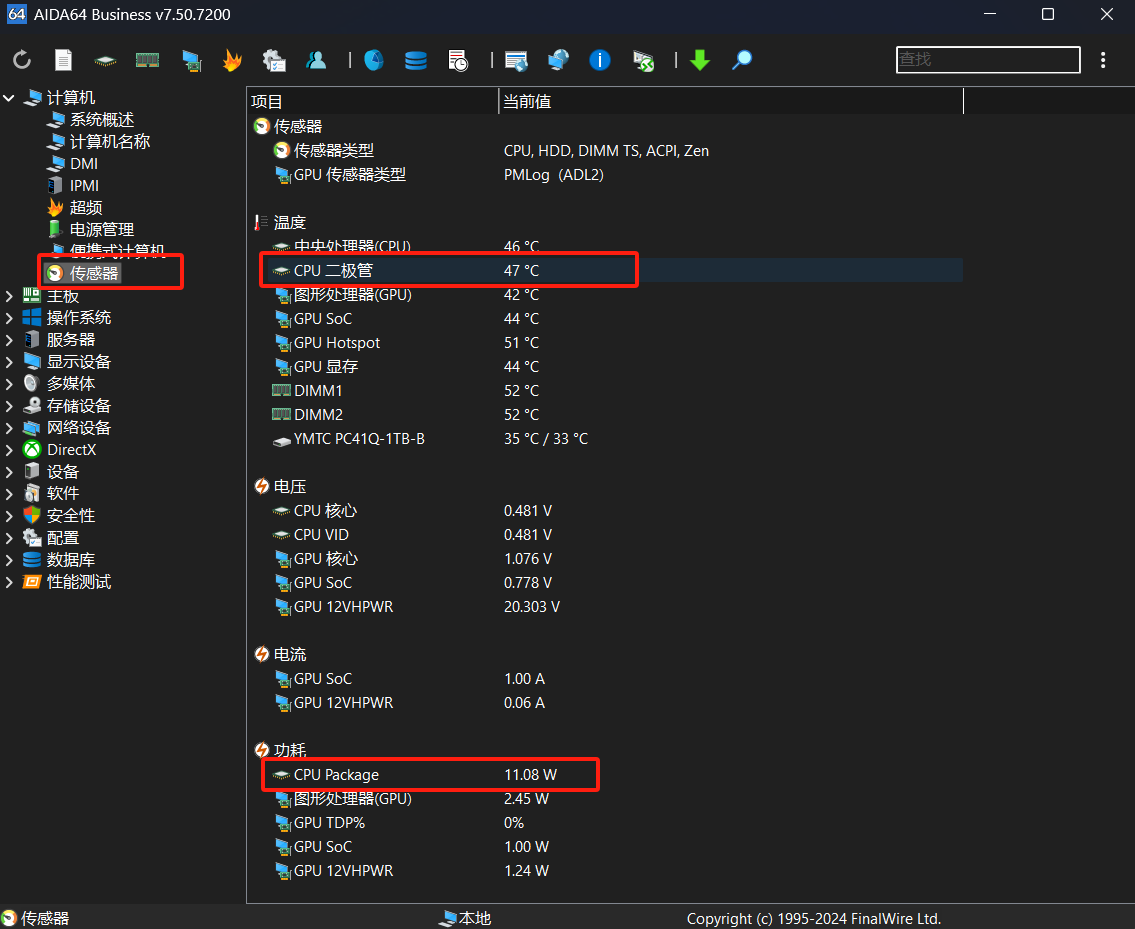The width and height of the screenshot is (1135, 929).
Task: Click the user silhouette toolbar icon
Action: (316, 60)
